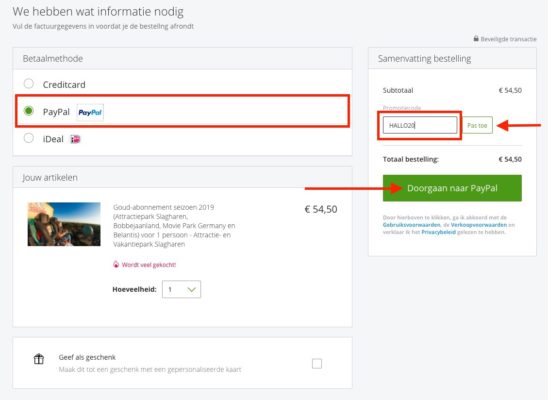Viewport: 548px width, 400px height.
Task: Click the lock icon by Beveiligde transactie
Action: [x=476, y=38]
